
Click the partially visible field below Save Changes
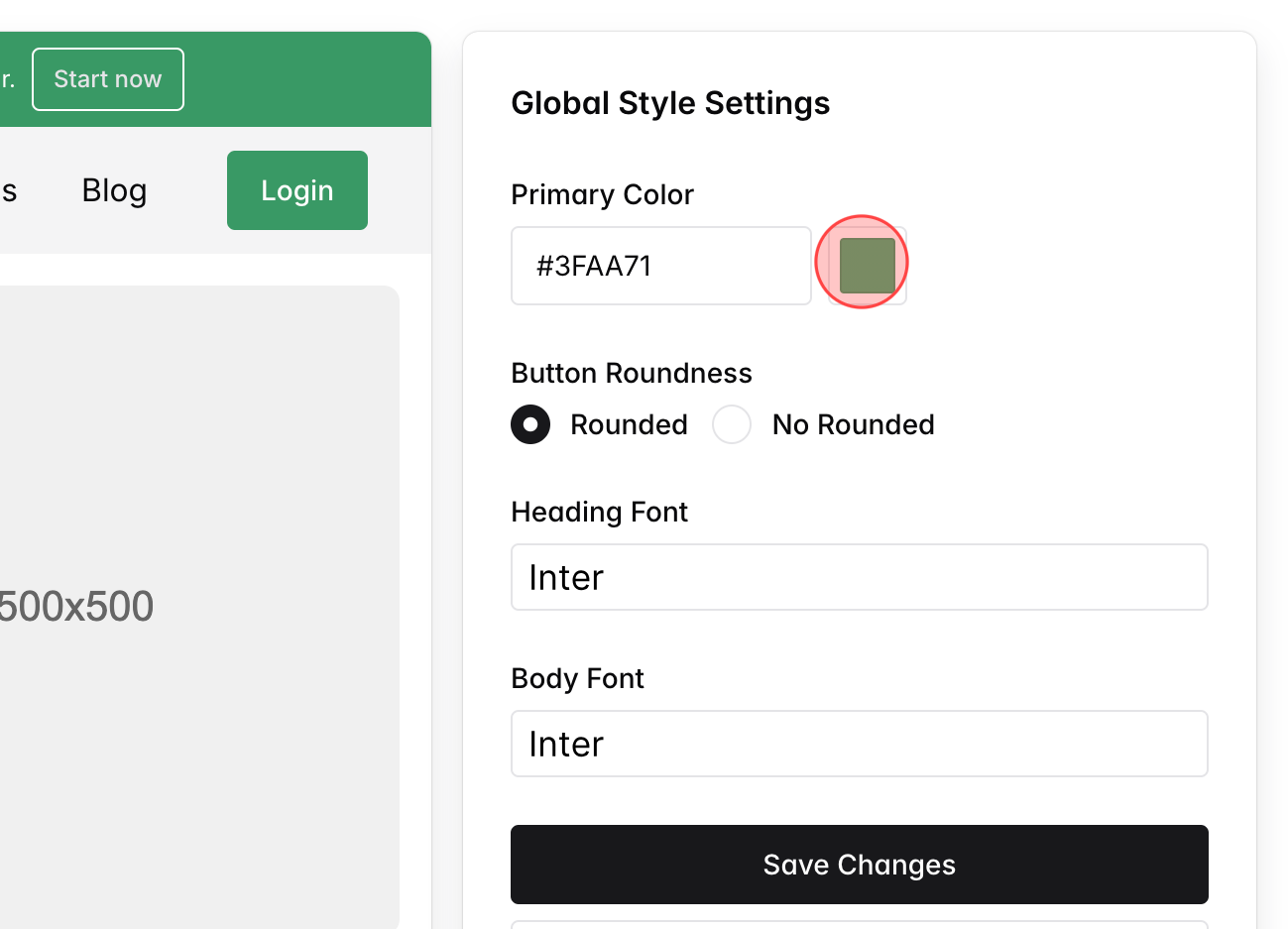(859, 925)
